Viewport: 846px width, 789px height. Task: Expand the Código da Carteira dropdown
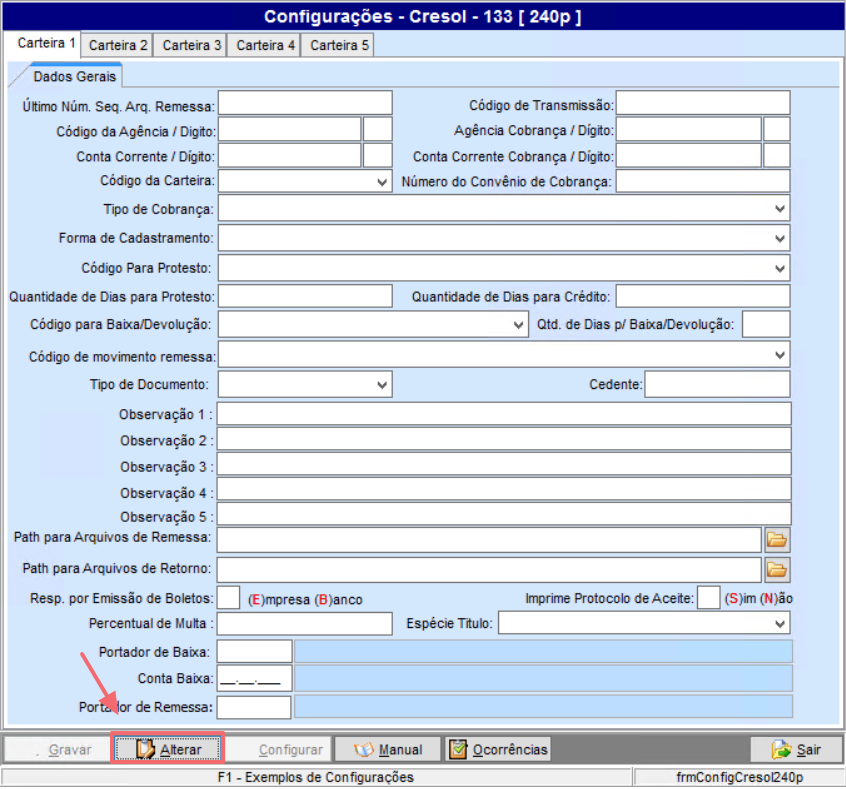point(382,182)
